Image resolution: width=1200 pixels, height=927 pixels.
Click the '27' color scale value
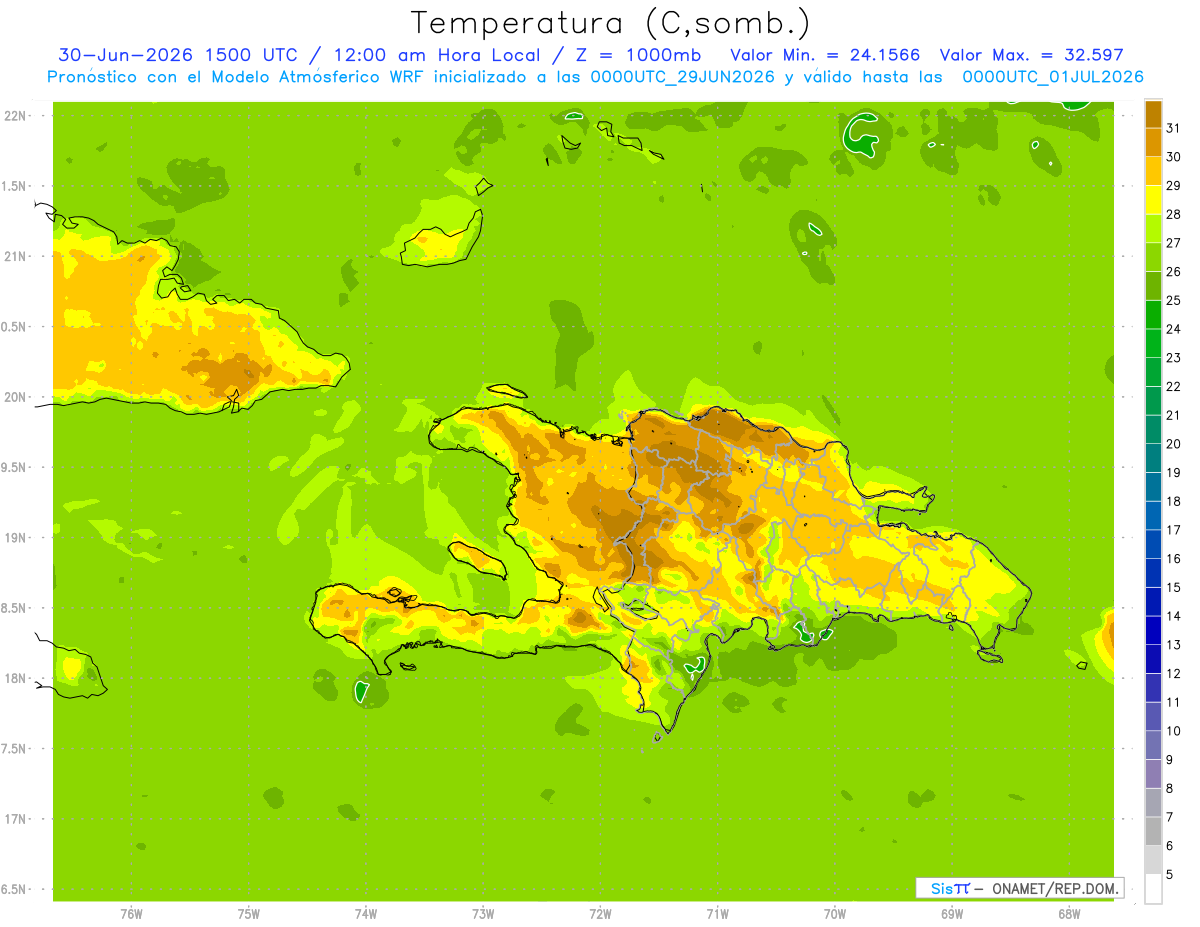1174,243
